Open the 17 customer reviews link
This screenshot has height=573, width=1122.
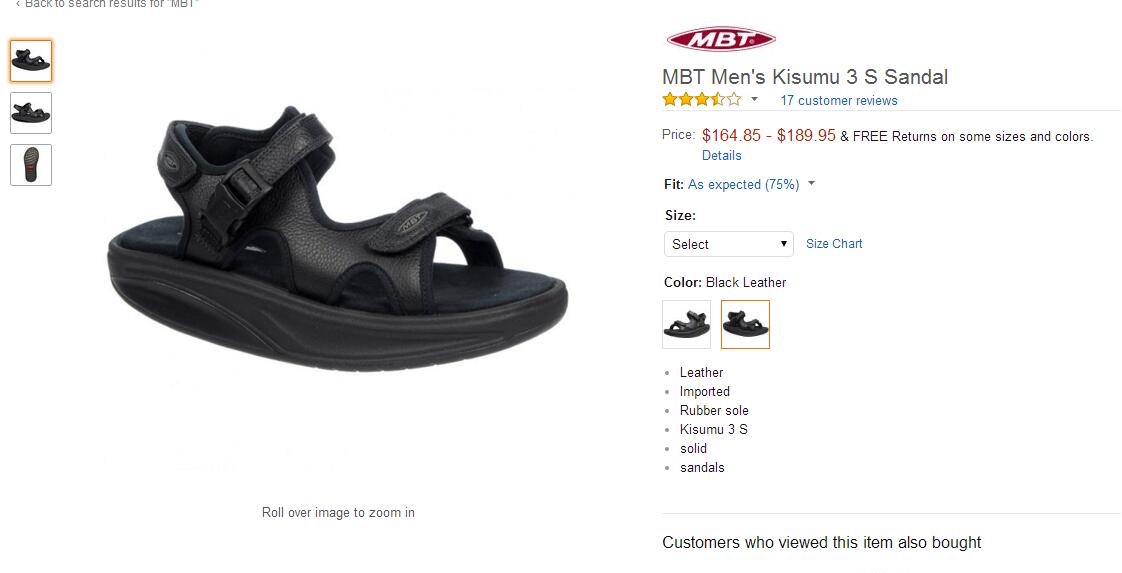(x=839, y=101)
